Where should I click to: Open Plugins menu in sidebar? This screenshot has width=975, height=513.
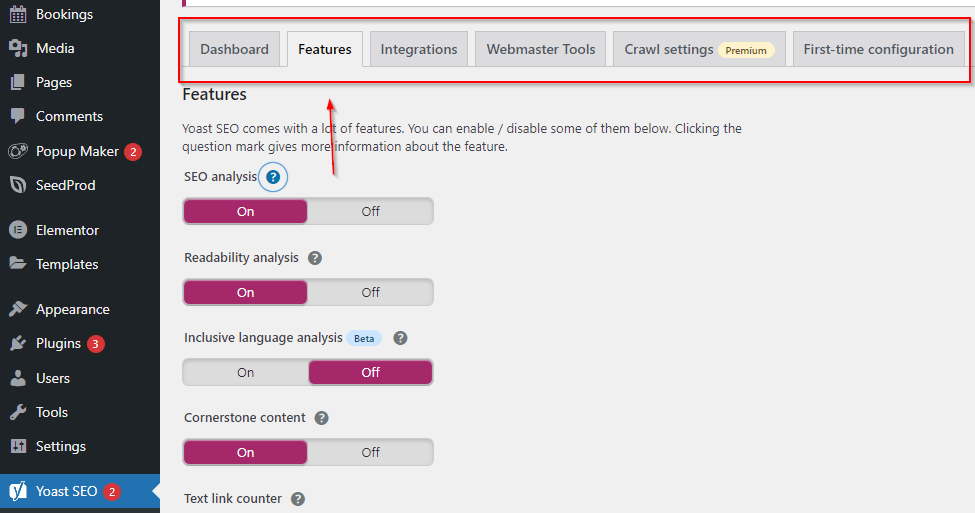(58, 343)
